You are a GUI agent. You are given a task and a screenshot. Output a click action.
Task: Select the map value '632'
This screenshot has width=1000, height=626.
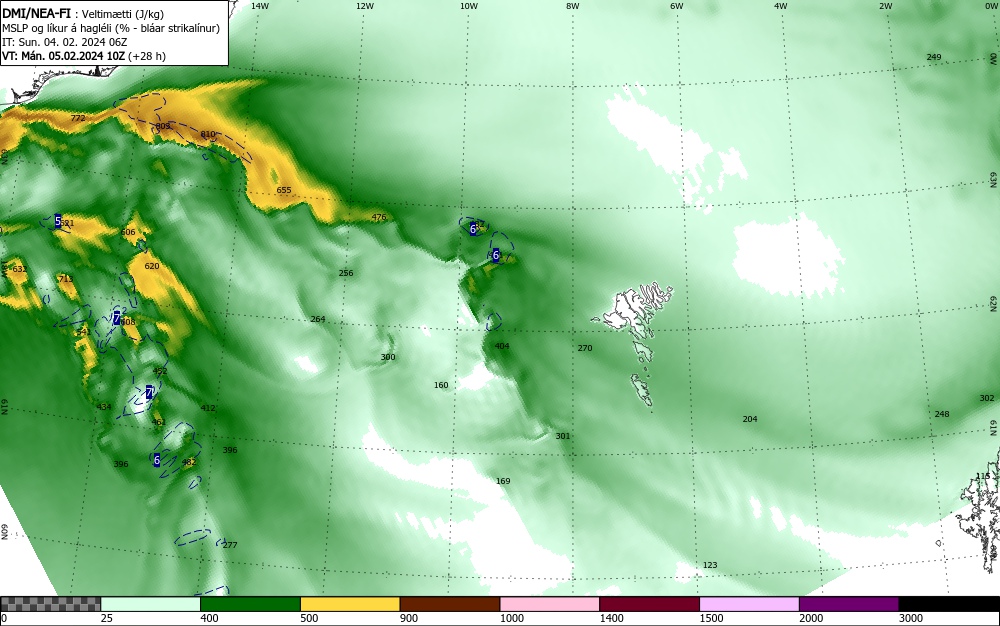(20, 270)
